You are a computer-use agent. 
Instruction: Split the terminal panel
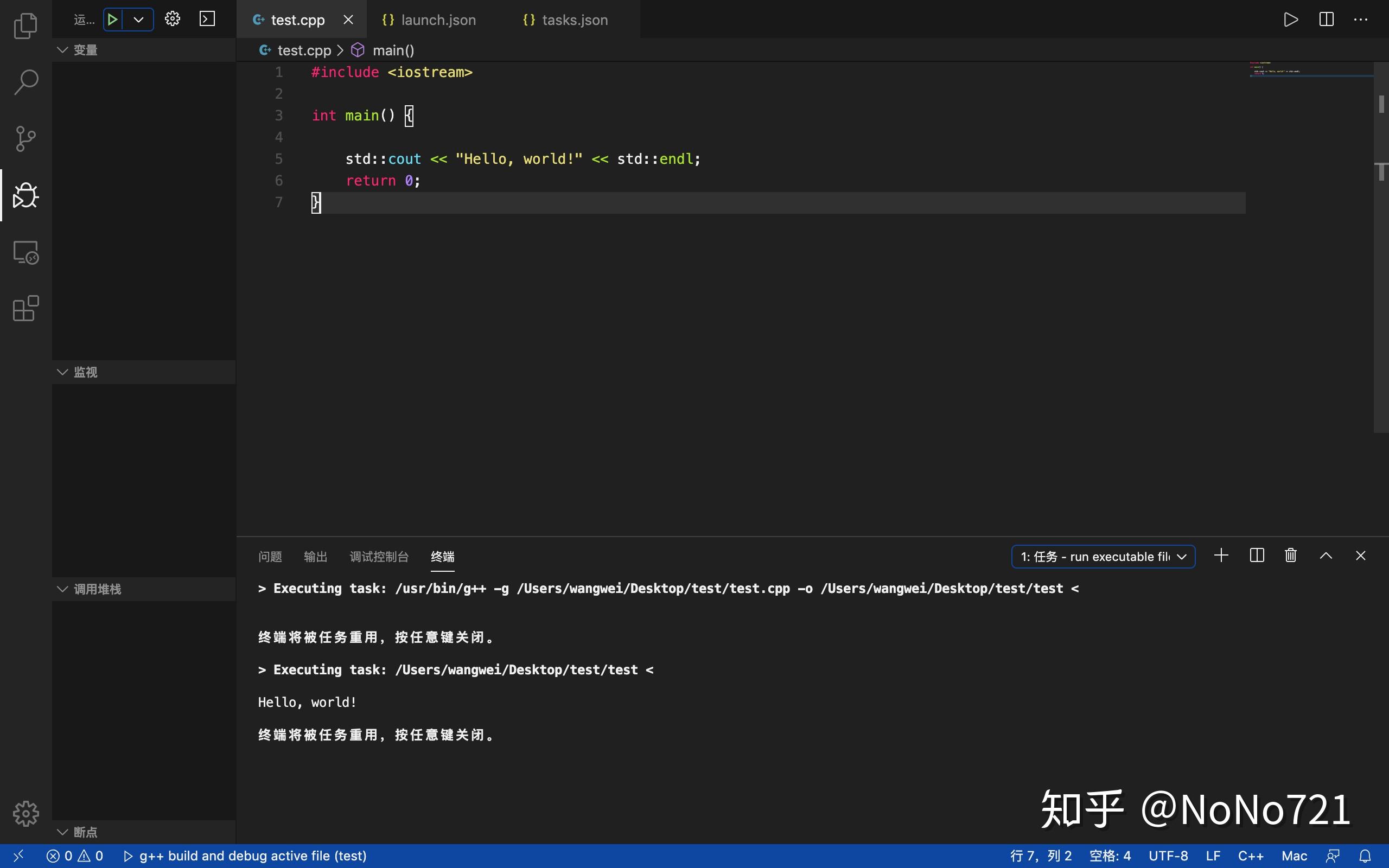tap(1256, 555)
